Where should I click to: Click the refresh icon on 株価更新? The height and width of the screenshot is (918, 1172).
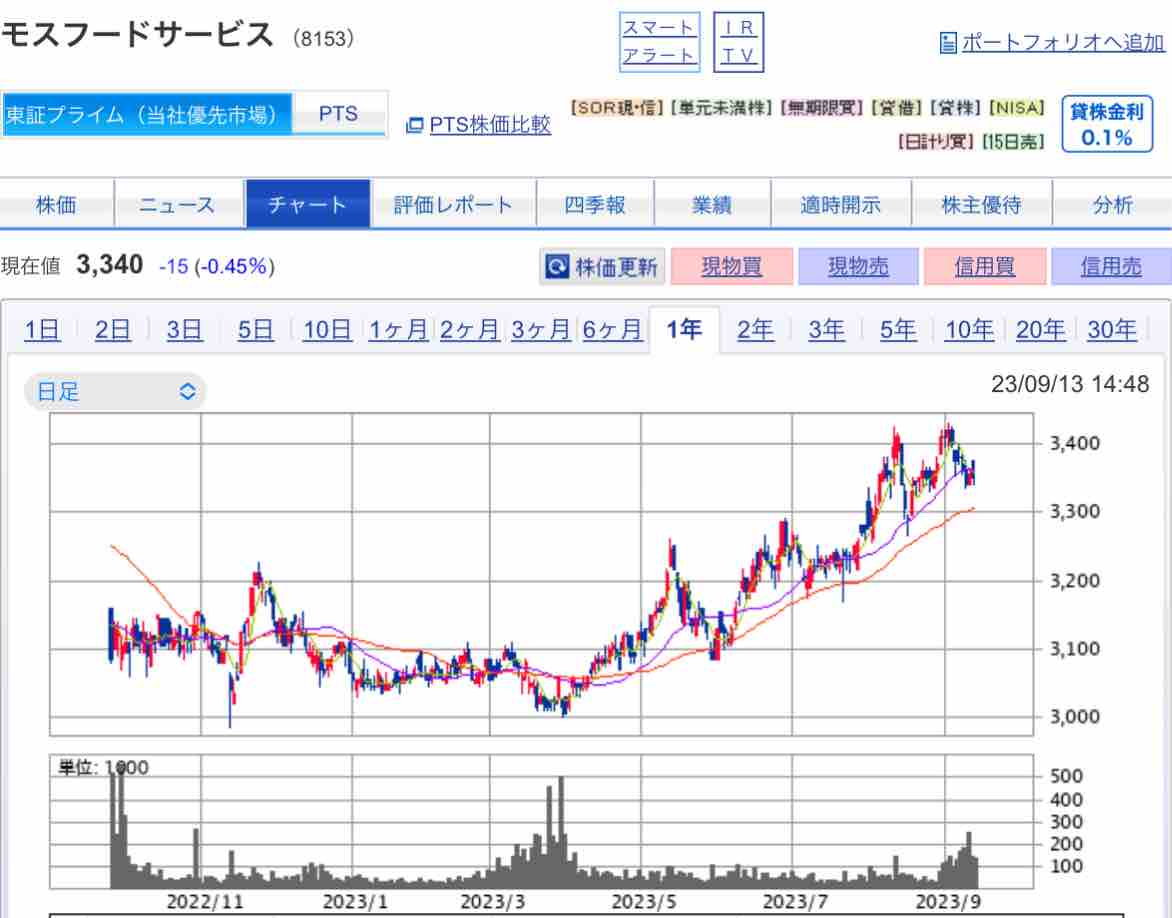click(x=557, y=266)
